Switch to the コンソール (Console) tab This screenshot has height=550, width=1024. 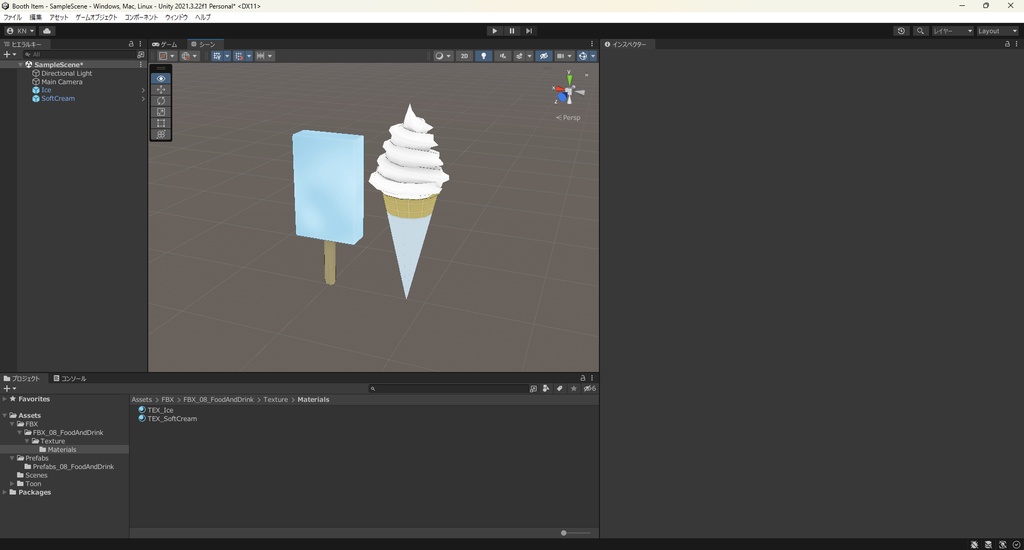click(70, 378)
